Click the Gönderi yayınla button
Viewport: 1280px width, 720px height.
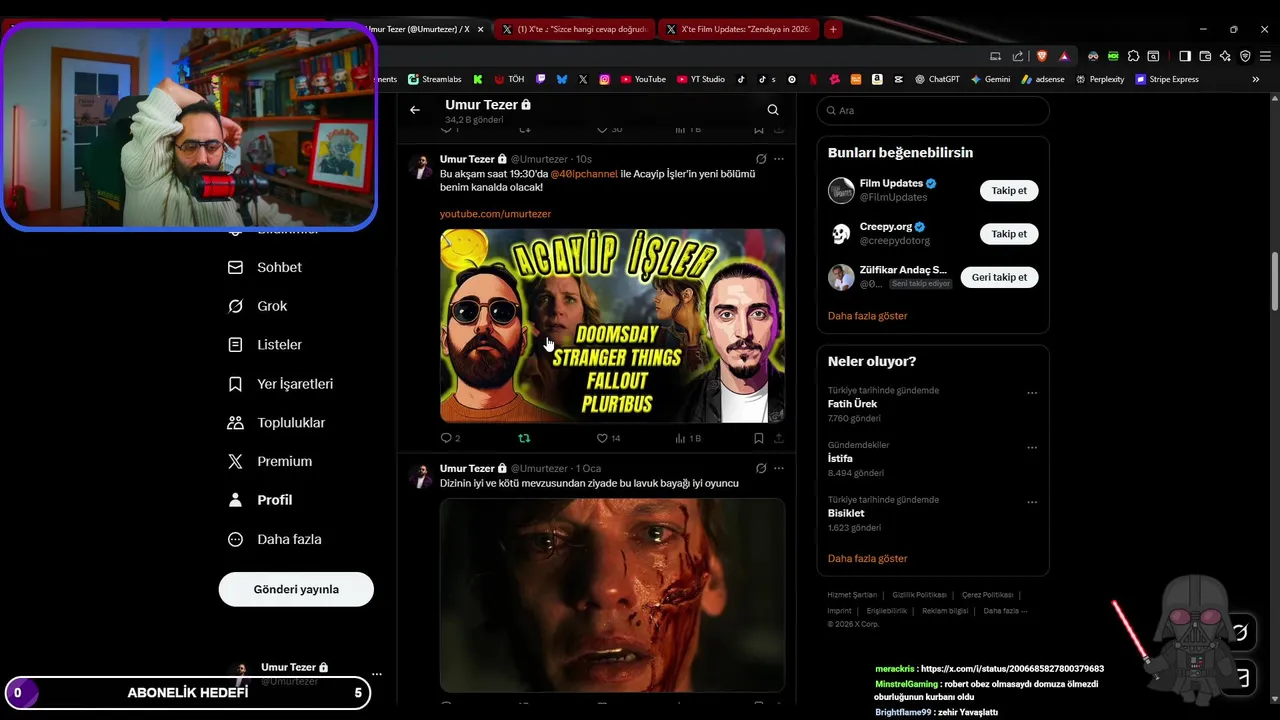pyautogui.click(x=296, y=589)
